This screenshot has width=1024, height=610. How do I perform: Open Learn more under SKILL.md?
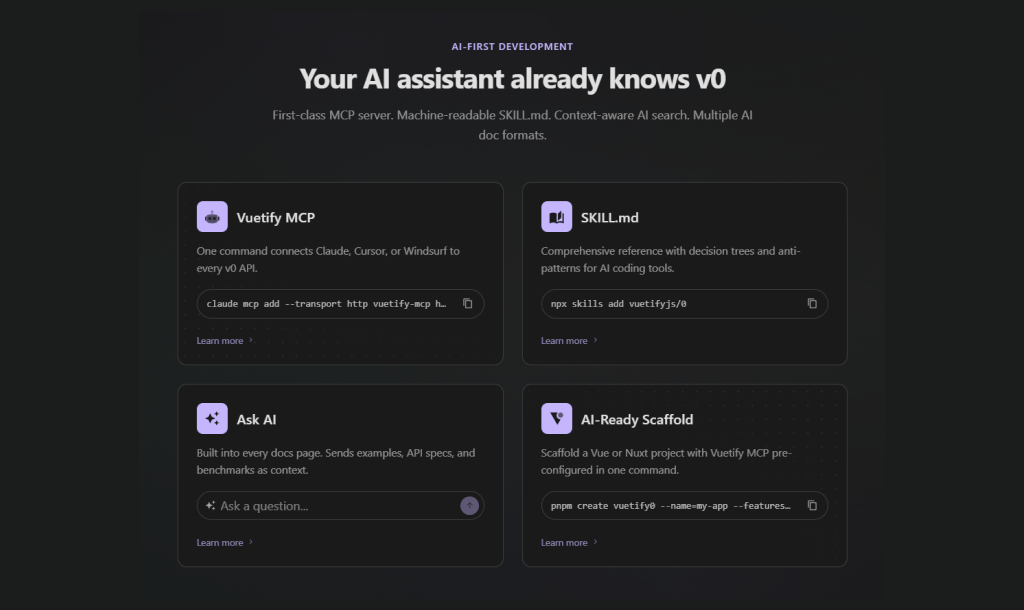(x=568, y=340)
